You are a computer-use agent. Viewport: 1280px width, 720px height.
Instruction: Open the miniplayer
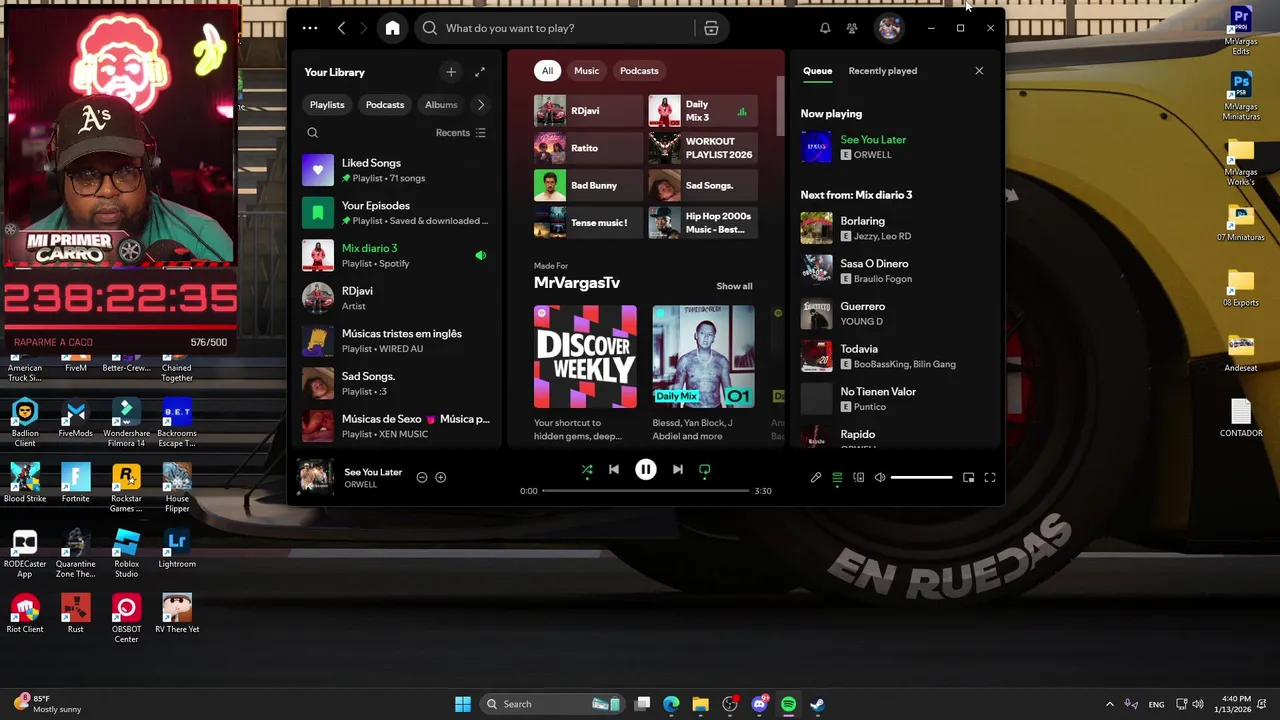[x=968, y=478]
